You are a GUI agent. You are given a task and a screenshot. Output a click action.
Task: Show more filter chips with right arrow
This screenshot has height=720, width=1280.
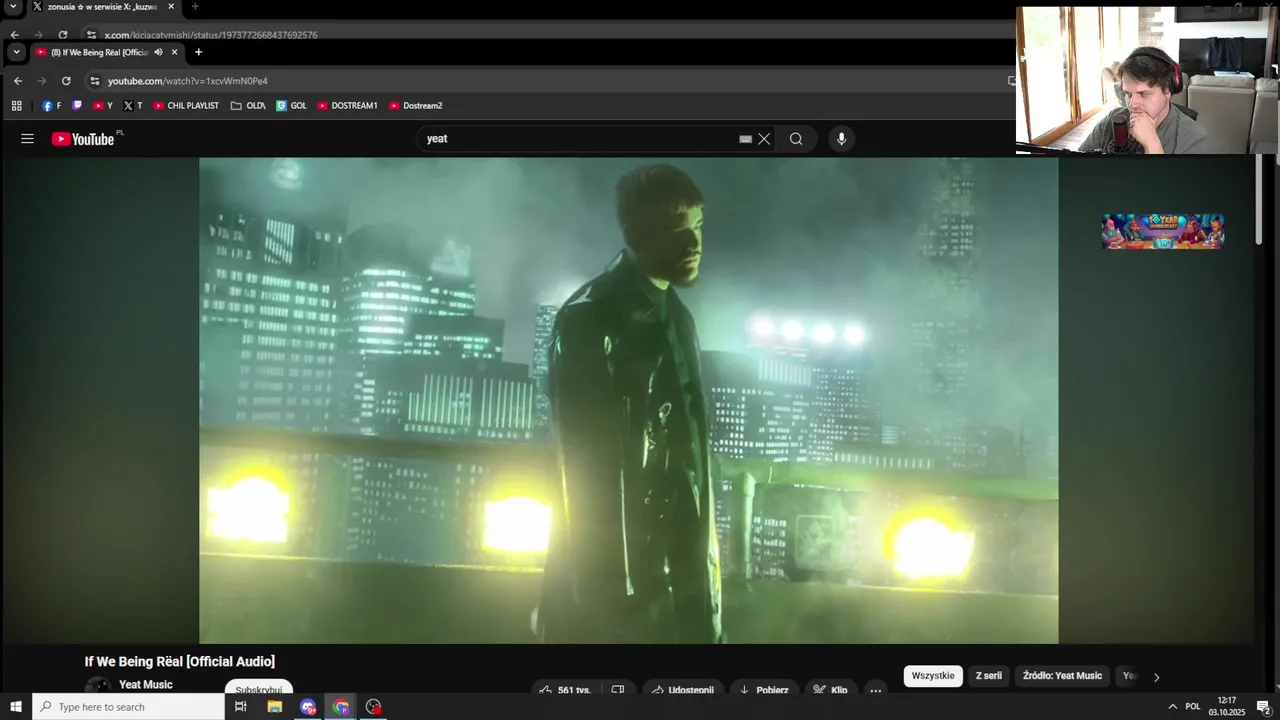[x=1156, y=677]
